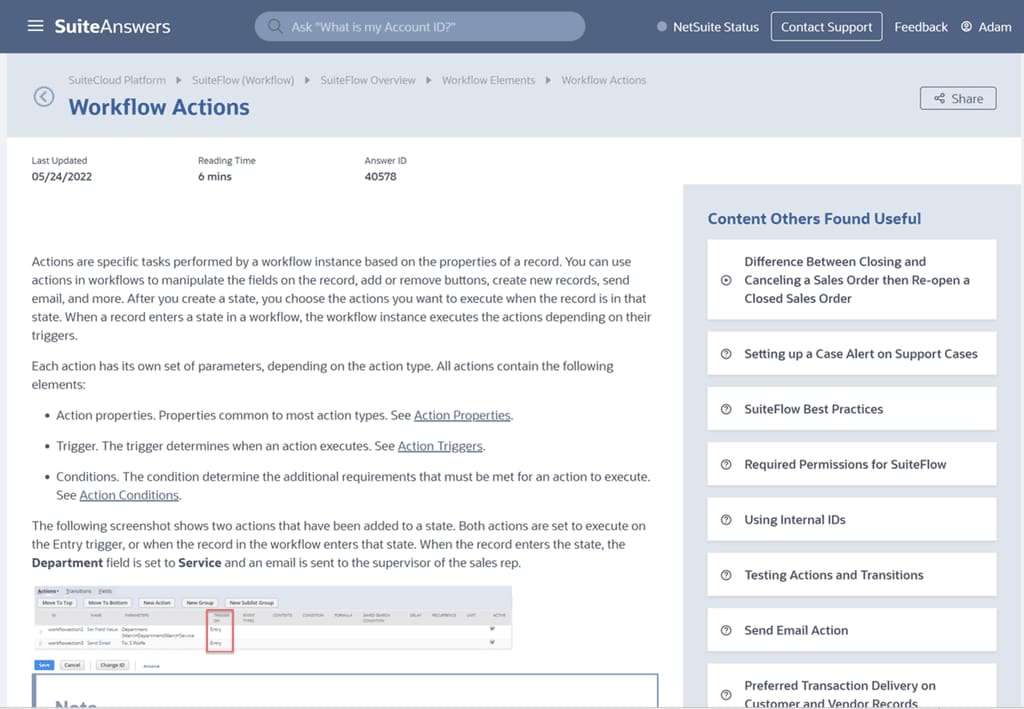1024x709 pixels.
Task: Navigate to Workflow Elements breadcrumb
Action: [x=488, y=80]
